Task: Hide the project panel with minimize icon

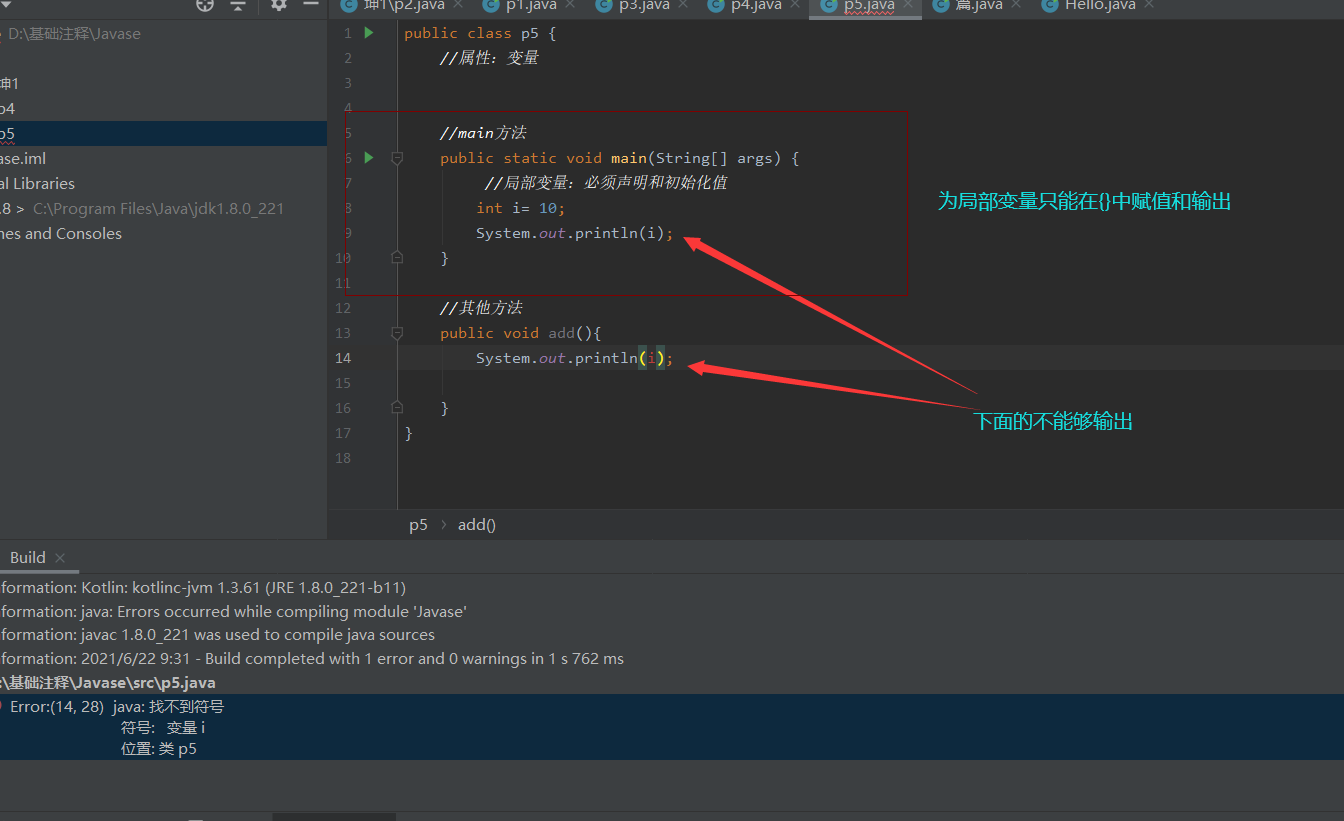Action: (311, 5)
